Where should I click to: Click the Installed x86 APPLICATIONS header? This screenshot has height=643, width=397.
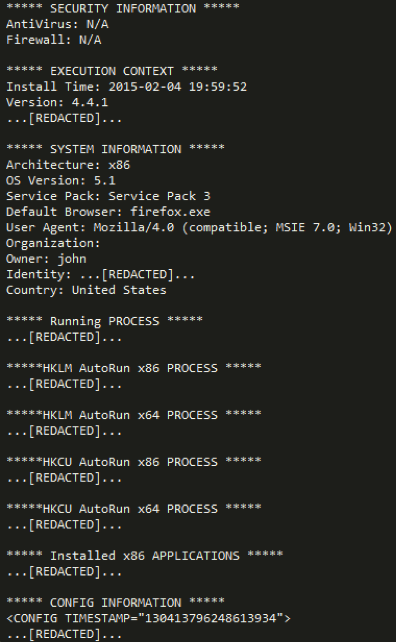tap(145, 556)
